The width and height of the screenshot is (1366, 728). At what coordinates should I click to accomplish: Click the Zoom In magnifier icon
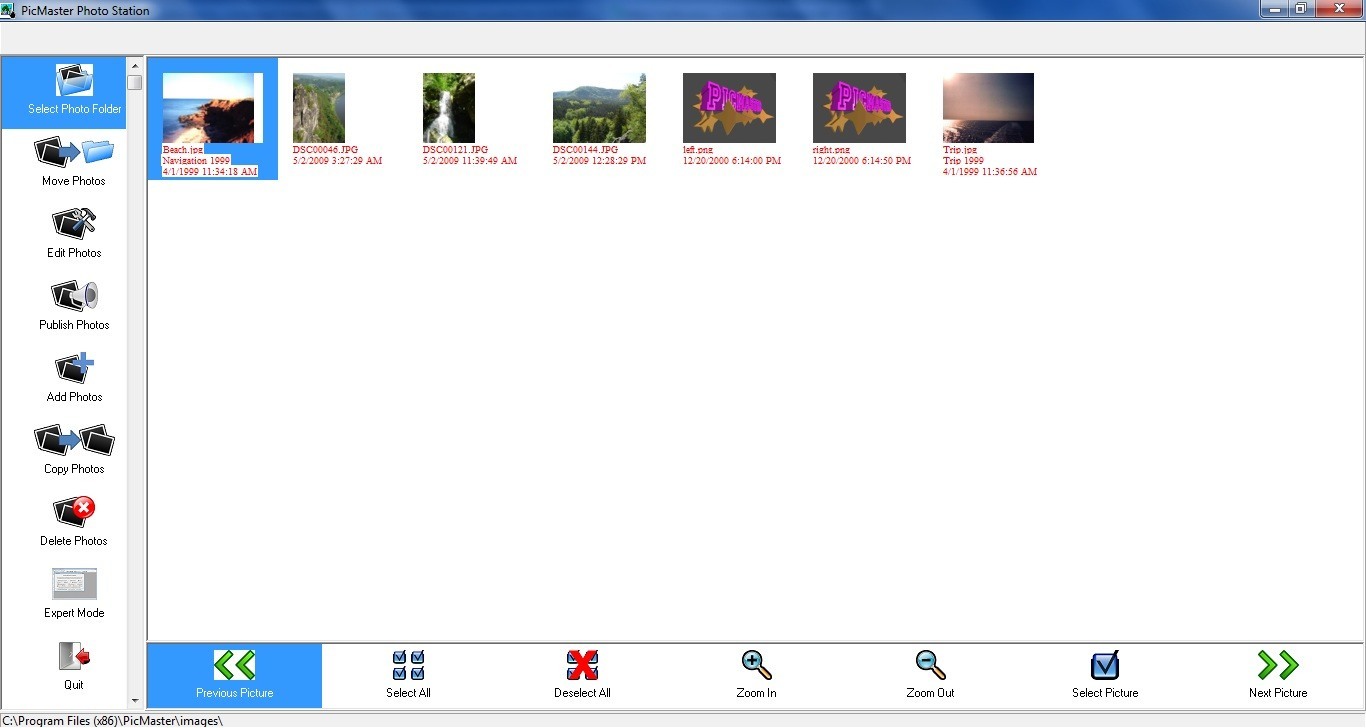(756, 665)
